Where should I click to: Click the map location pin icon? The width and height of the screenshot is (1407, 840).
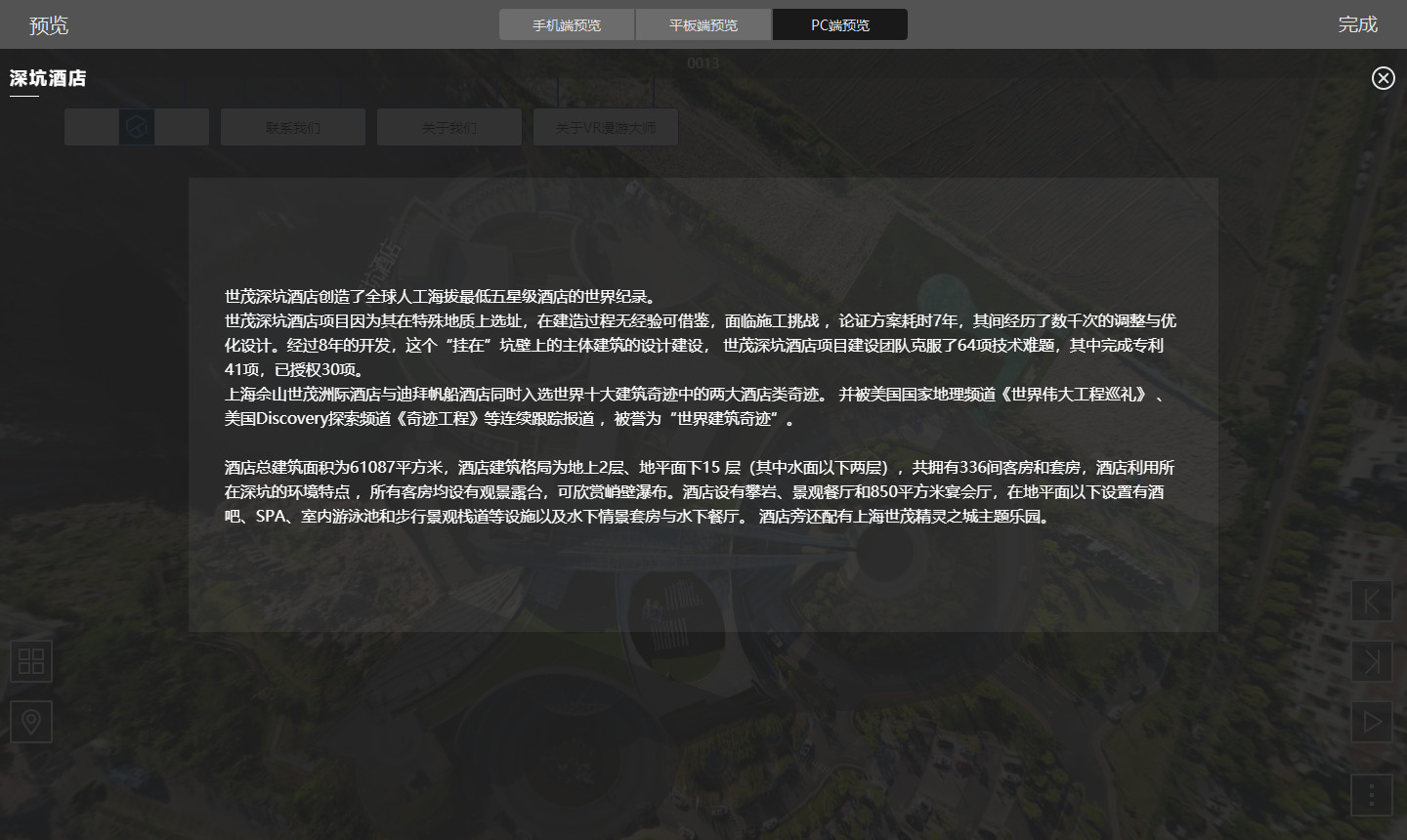[31, 722]
